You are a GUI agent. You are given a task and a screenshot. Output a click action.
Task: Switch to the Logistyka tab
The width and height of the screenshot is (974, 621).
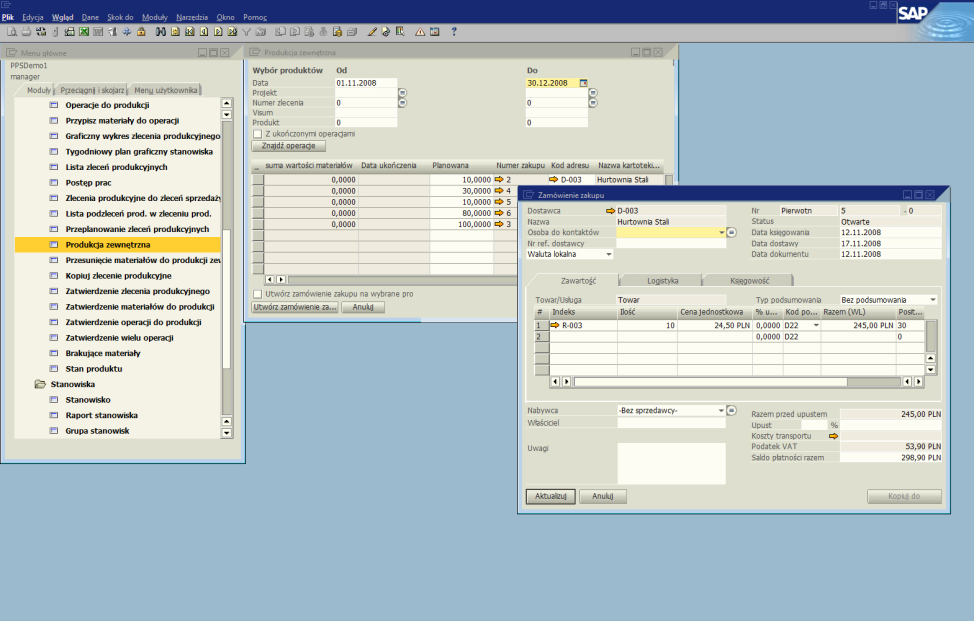662,281
